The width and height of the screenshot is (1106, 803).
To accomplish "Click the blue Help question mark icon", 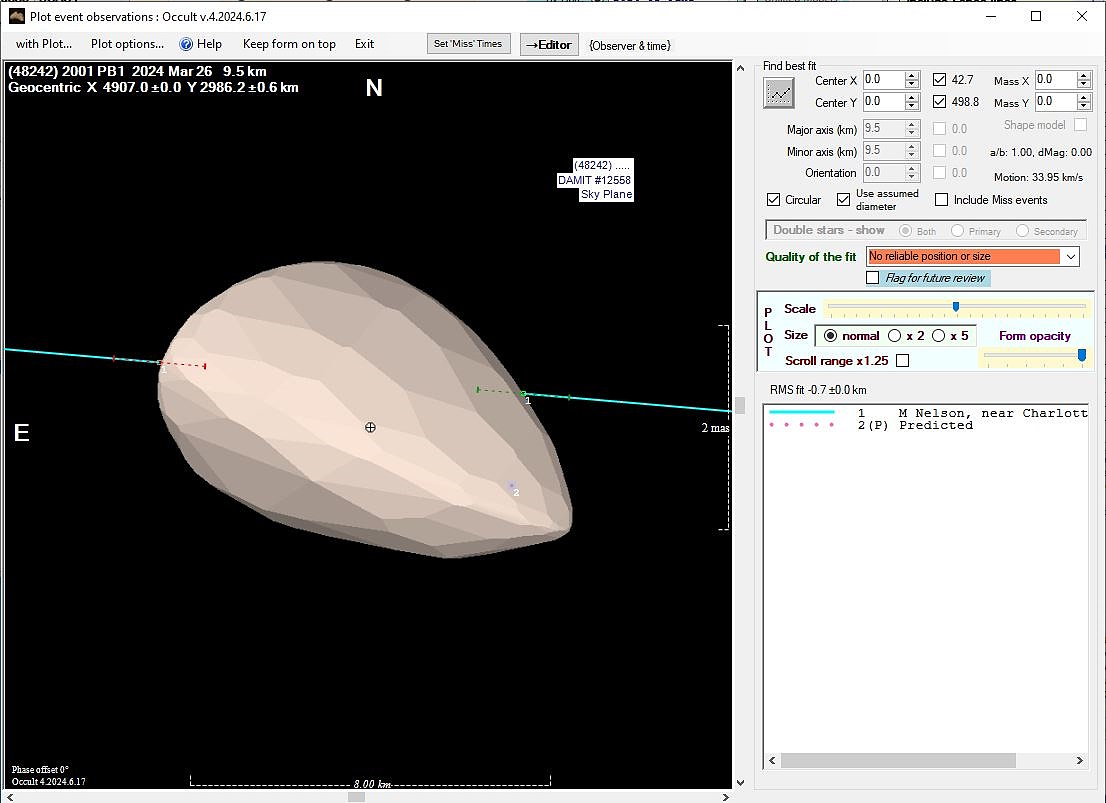I will point(186,44).
